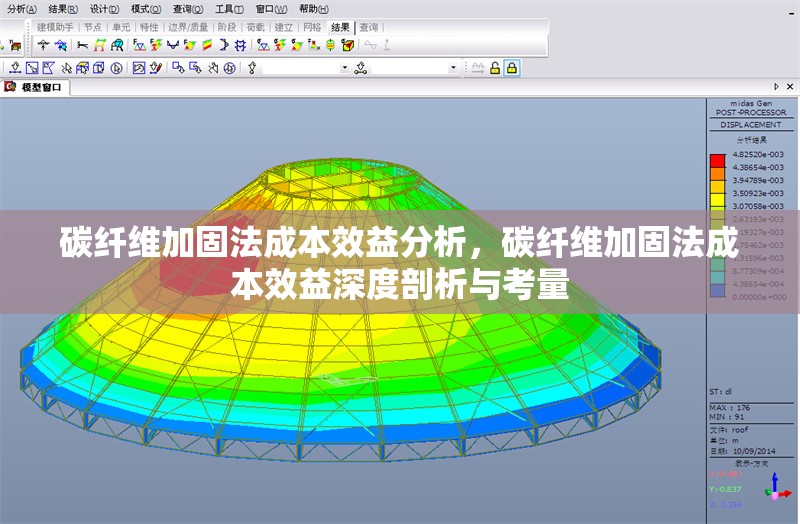Click the green and yellow spinning-top icon
This screenshot has height=524, width=800.
click(331, 45)
